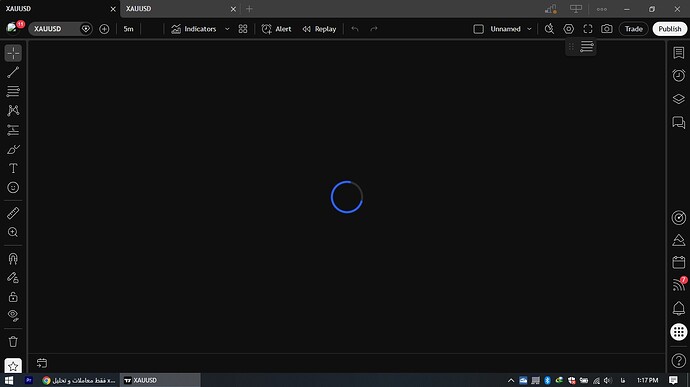Select the brush drawing tool
Viewport: 690px width, 387px height.
(13, 149)
